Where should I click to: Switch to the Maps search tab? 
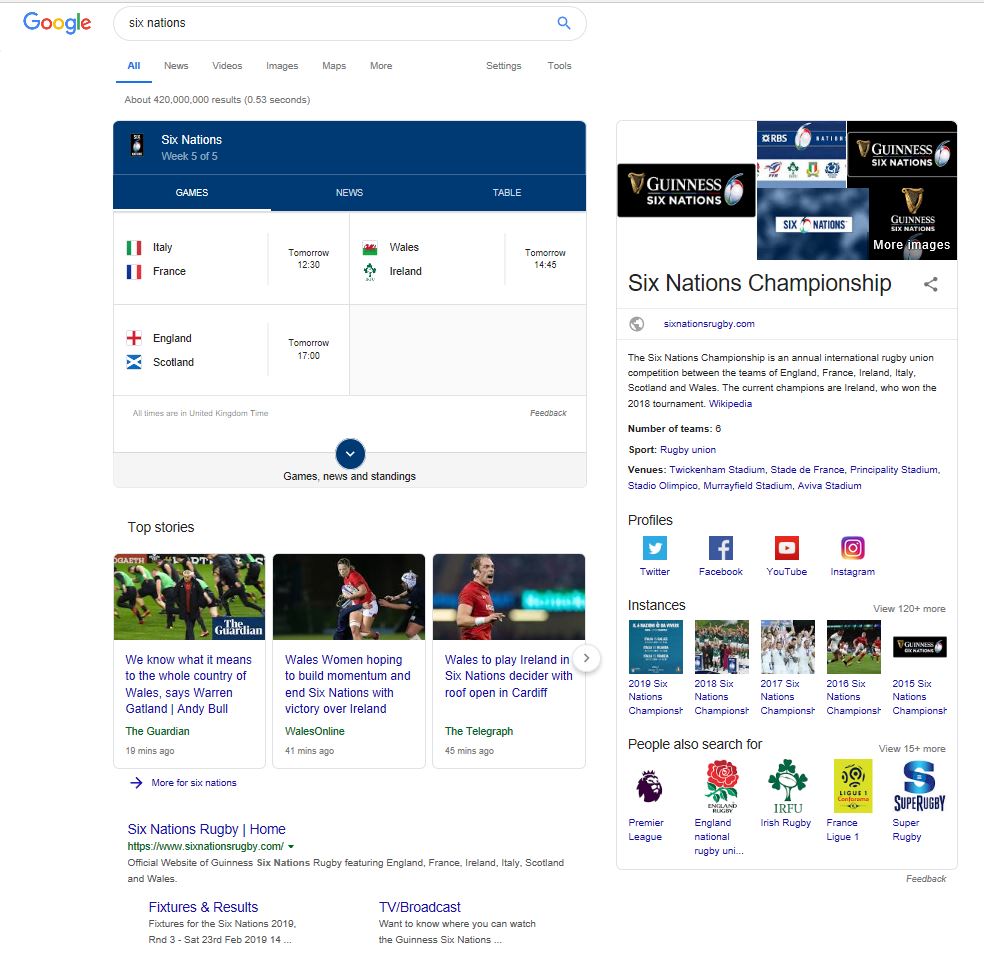point(334,66)
